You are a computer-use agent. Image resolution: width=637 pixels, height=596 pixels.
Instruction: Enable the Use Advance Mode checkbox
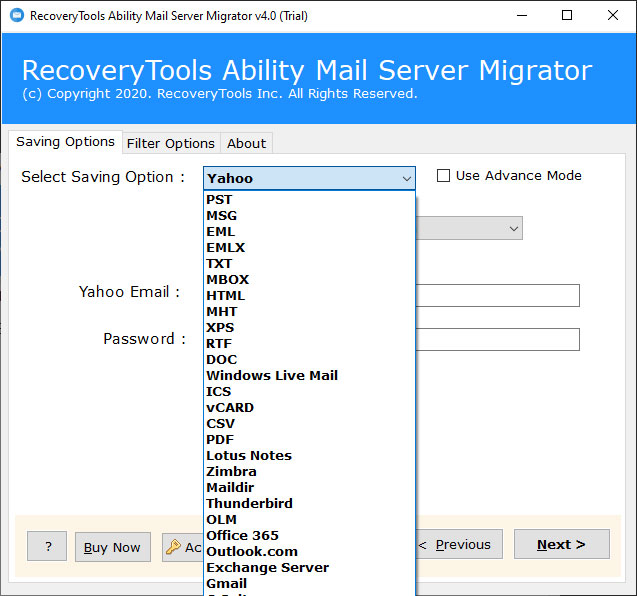[443, 176]
